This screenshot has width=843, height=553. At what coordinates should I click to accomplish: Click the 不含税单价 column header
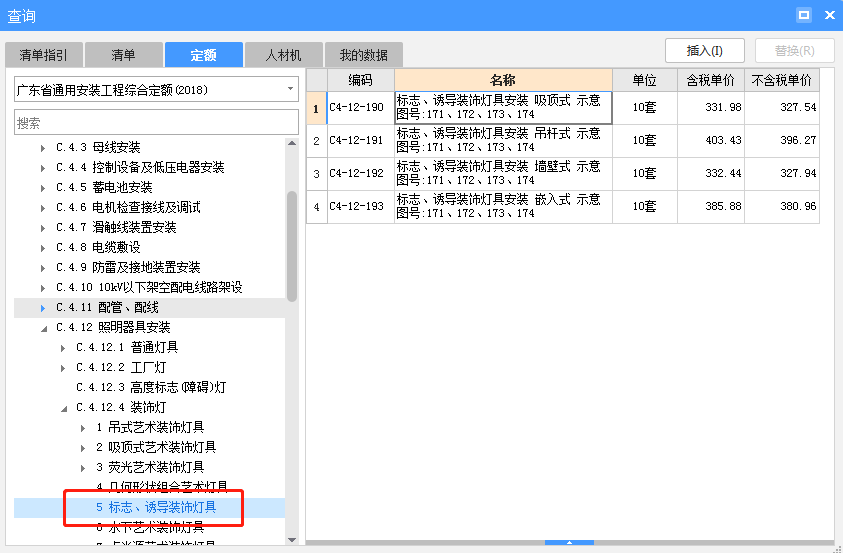pyautogui.click(x=782, y=80)
